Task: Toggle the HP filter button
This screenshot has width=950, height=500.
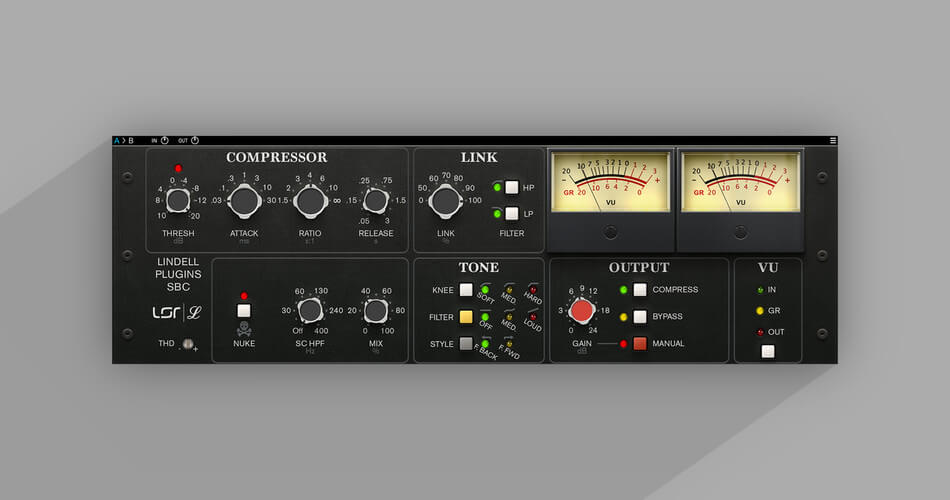Action: 512,187
